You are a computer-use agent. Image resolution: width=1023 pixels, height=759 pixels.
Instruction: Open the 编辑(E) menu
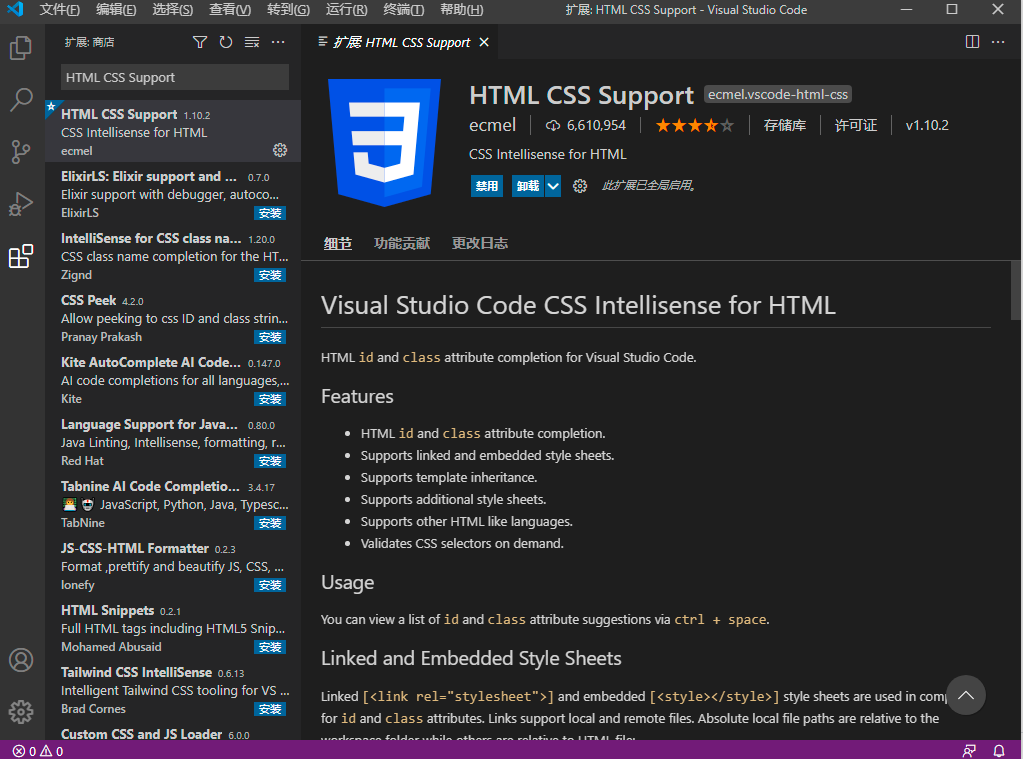(x=116, y=10)
